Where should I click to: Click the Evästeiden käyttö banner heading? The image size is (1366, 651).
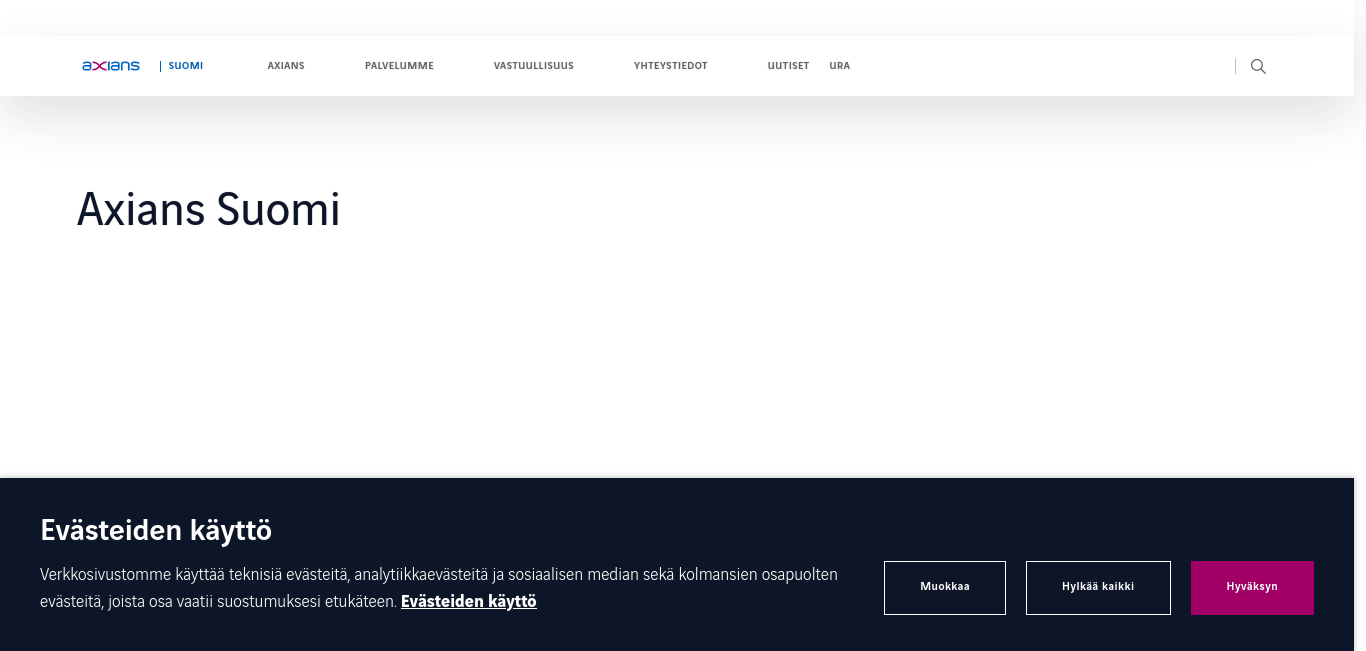pyautogui.click(x=156, y=530)
